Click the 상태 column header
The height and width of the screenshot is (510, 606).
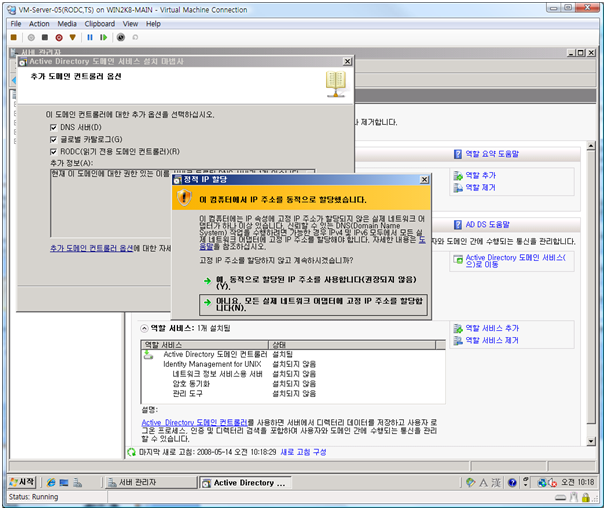[352, 345]
